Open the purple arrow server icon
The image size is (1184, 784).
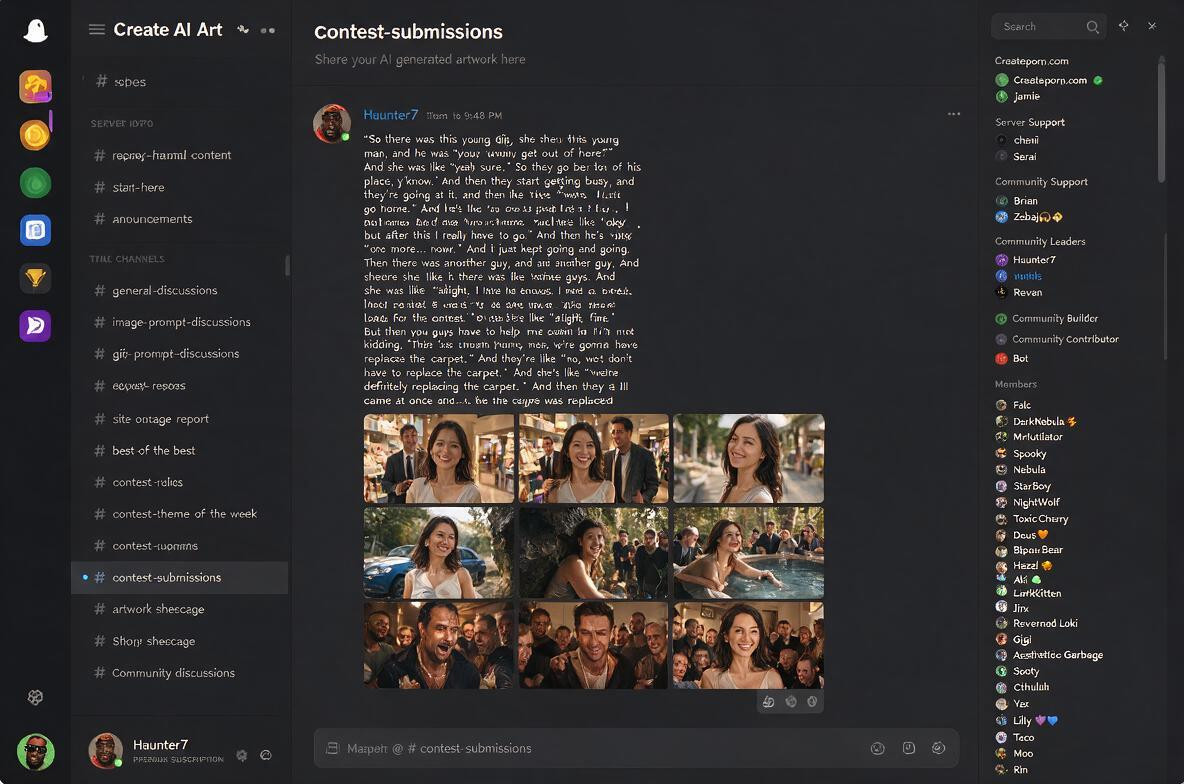(35, 326)
